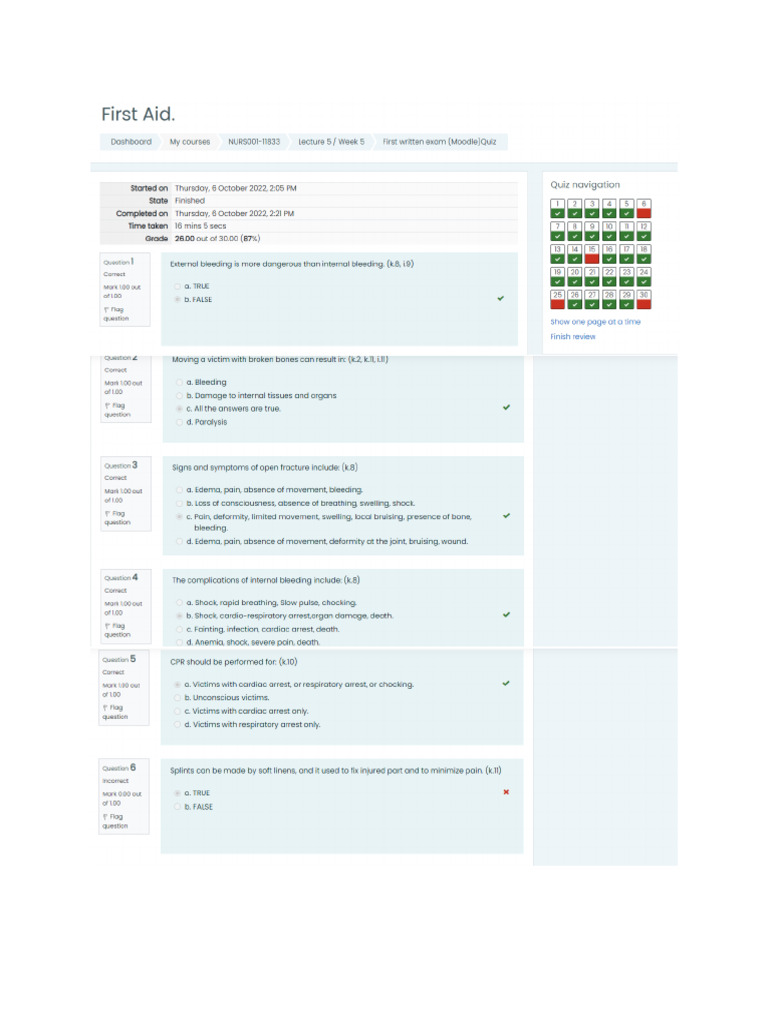Flag question 2
768x1024 pixels.
(x=118, y=410)
